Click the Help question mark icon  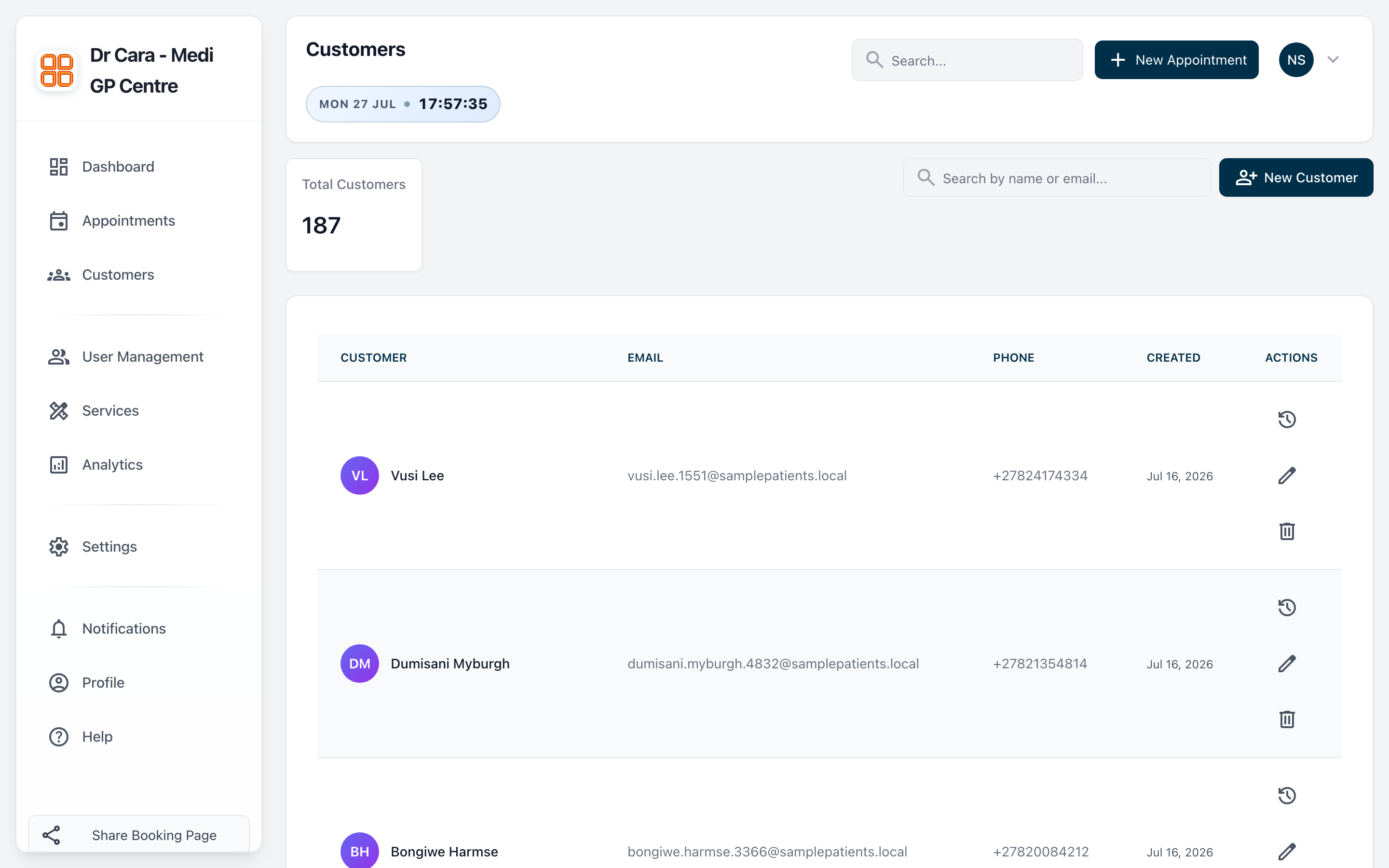pos(58,736)
